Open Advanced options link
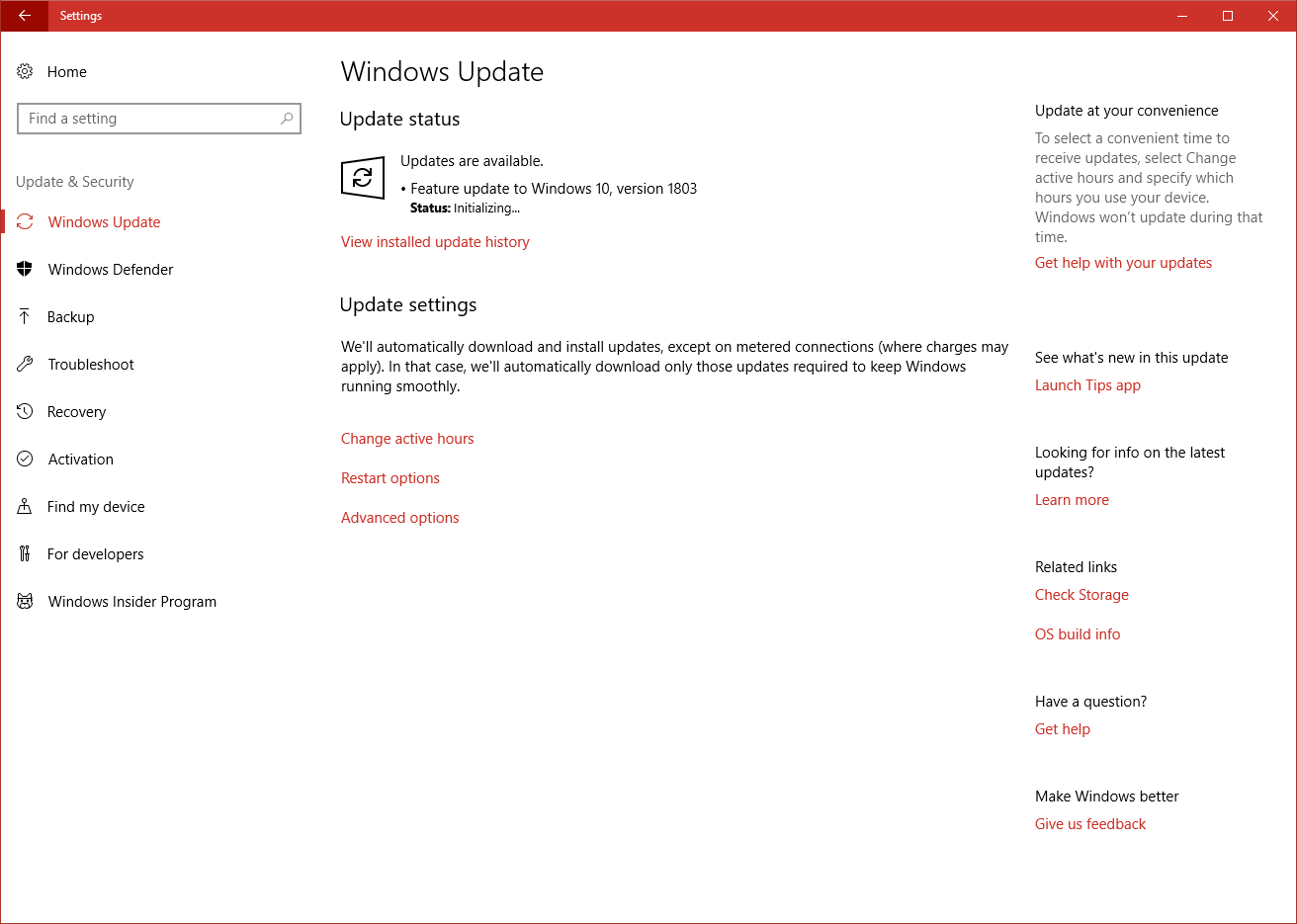 [x=399, y=518]
